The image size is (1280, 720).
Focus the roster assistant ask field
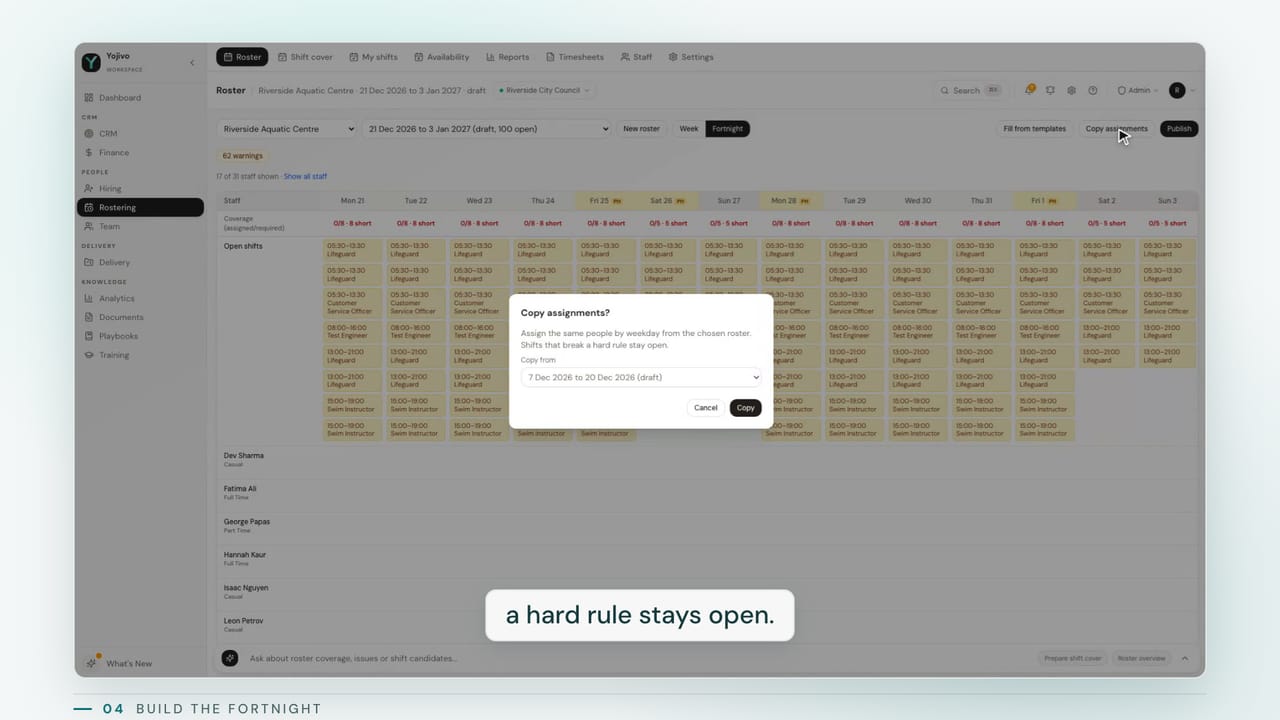[640, 658]
